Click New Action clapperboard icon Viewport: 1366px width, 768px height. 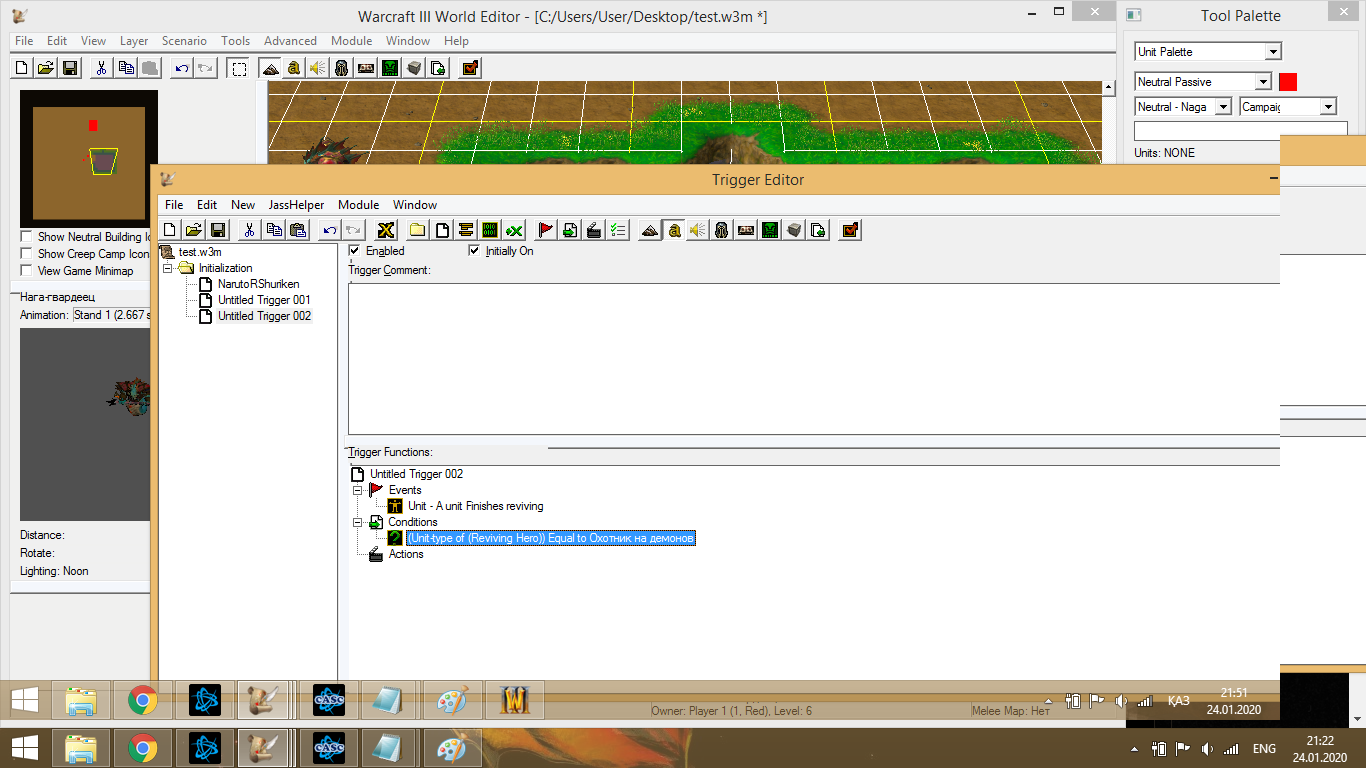click(x=594, y=230)
